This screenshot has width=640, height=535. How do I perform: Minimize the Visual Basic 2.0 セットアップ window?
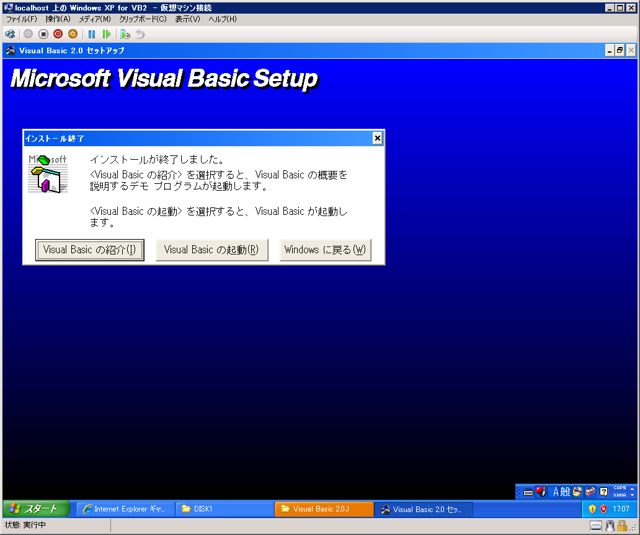coord(610,51)
